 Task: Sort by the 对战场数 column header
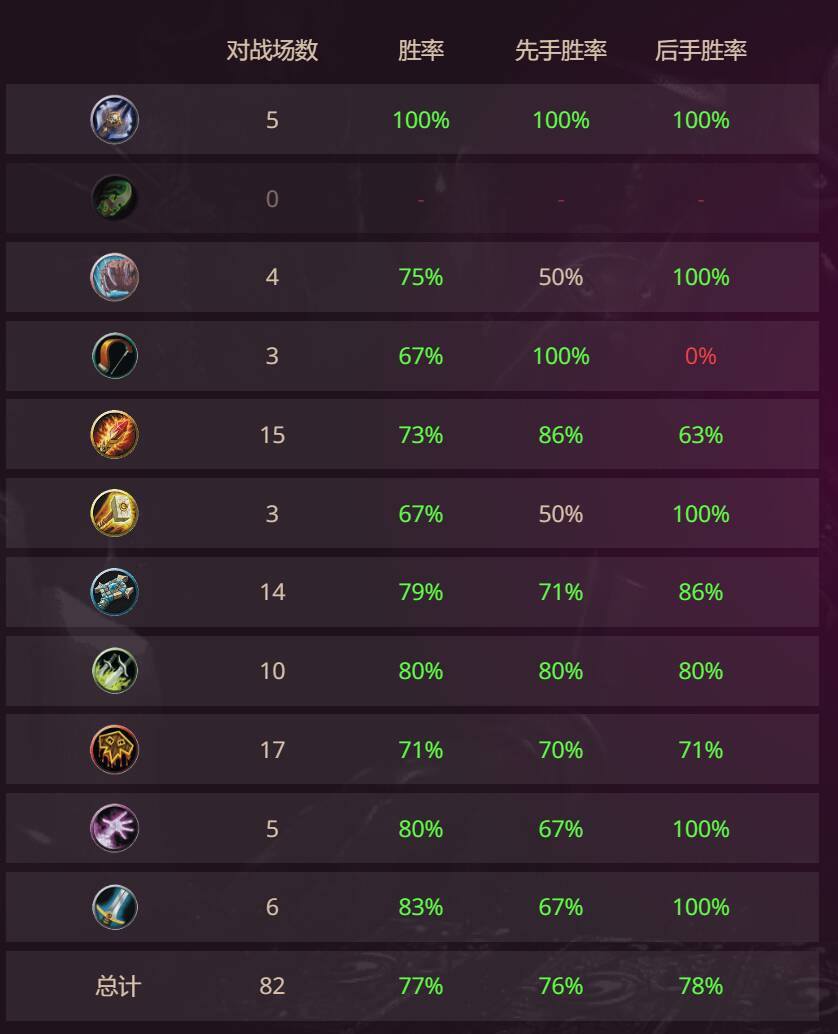click(272, 50)
